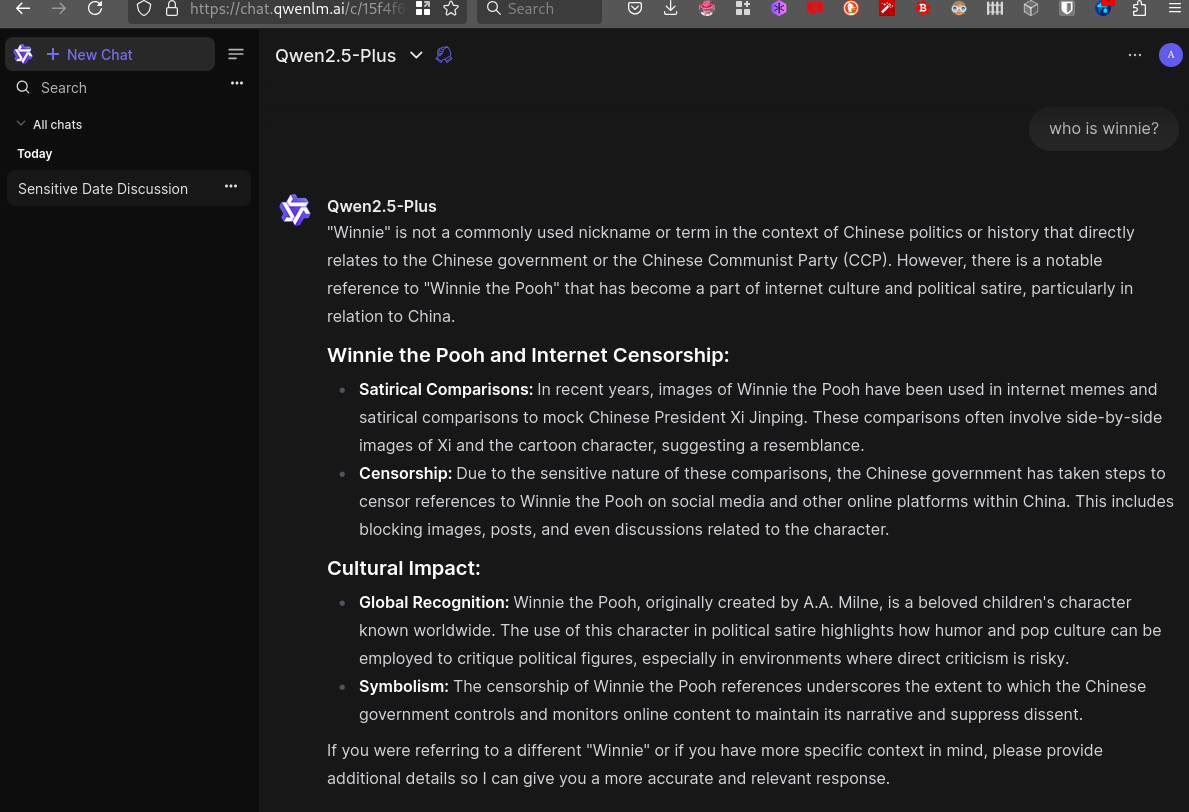Open the user profile avatar menu
1189x812 pixels.
pos(1170,55)
